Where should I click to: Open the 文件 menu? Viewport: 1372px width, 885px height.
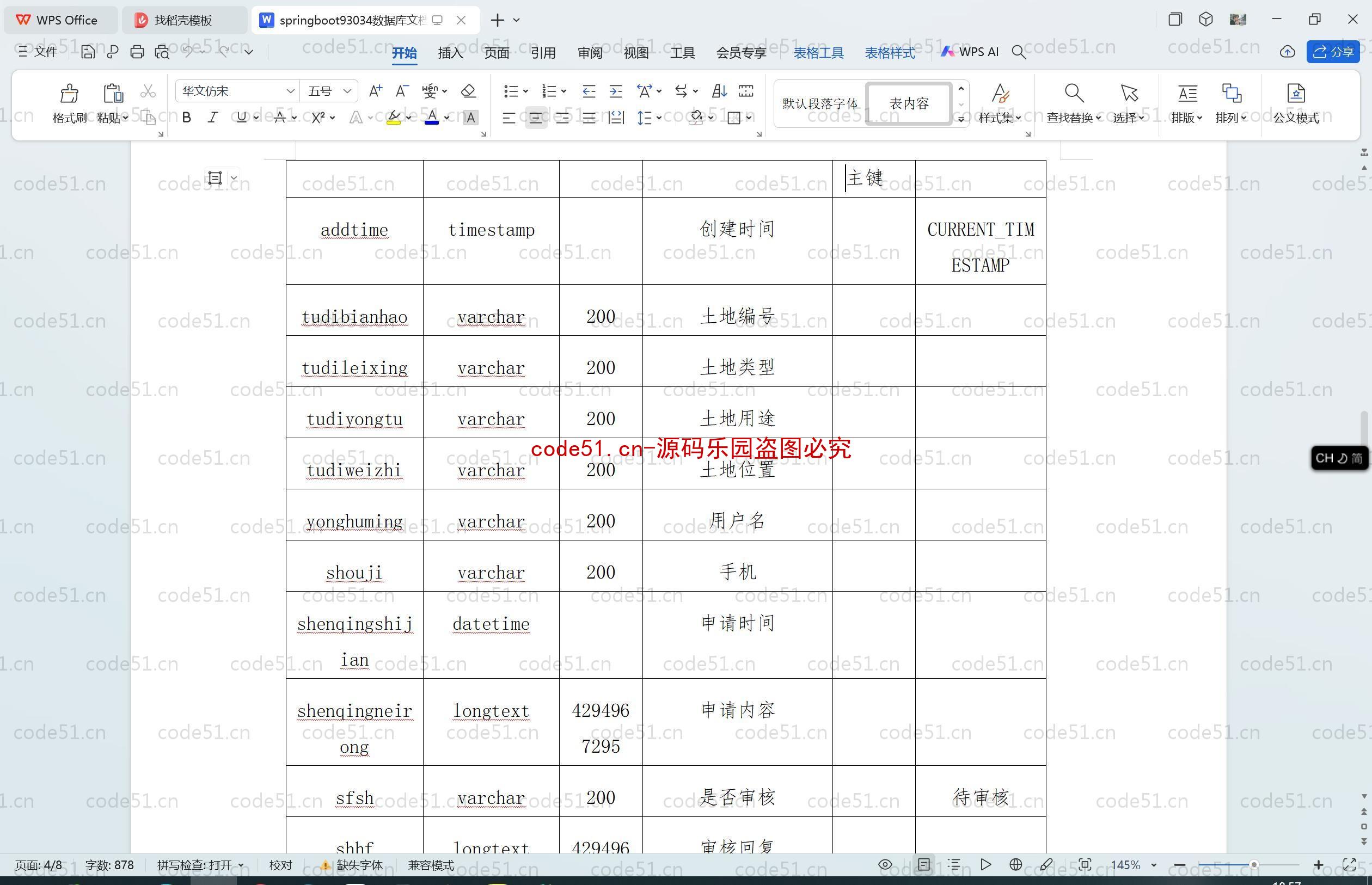(x=38, y=52)
